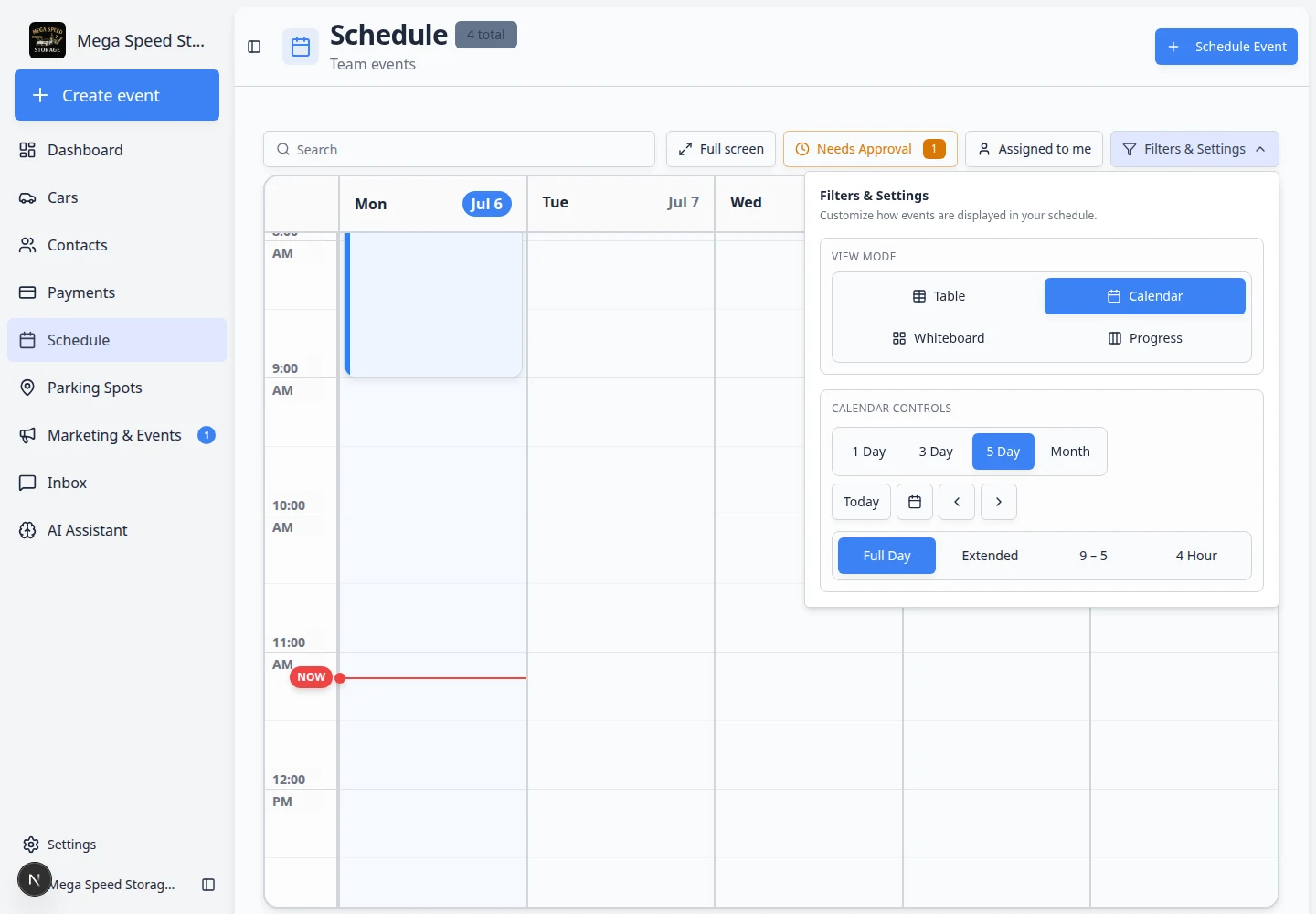Click the Mega Speed Storag... account name
Screen dimensions: 1316x914
[111, 885]
